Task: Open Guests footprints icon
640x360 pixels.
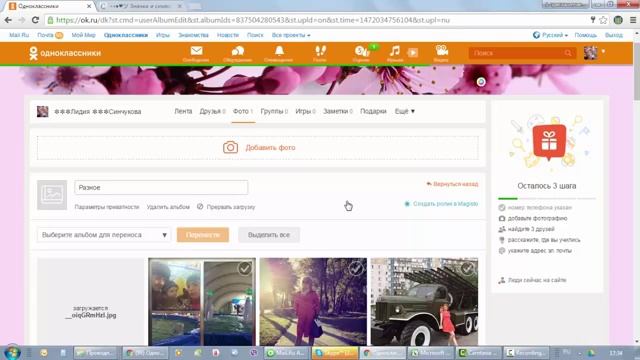Action: tap(320, 51)
